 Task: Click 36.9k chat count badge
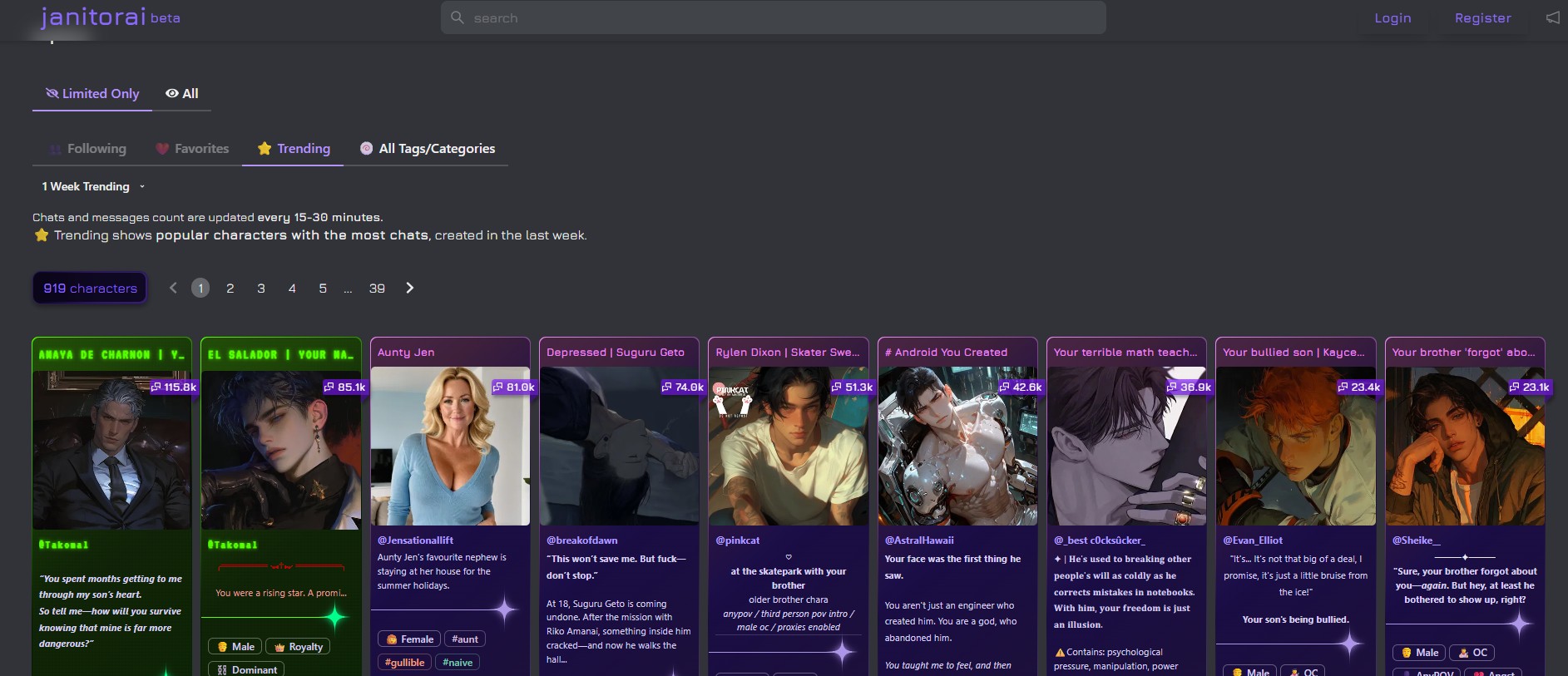[x=1189, y=387]
